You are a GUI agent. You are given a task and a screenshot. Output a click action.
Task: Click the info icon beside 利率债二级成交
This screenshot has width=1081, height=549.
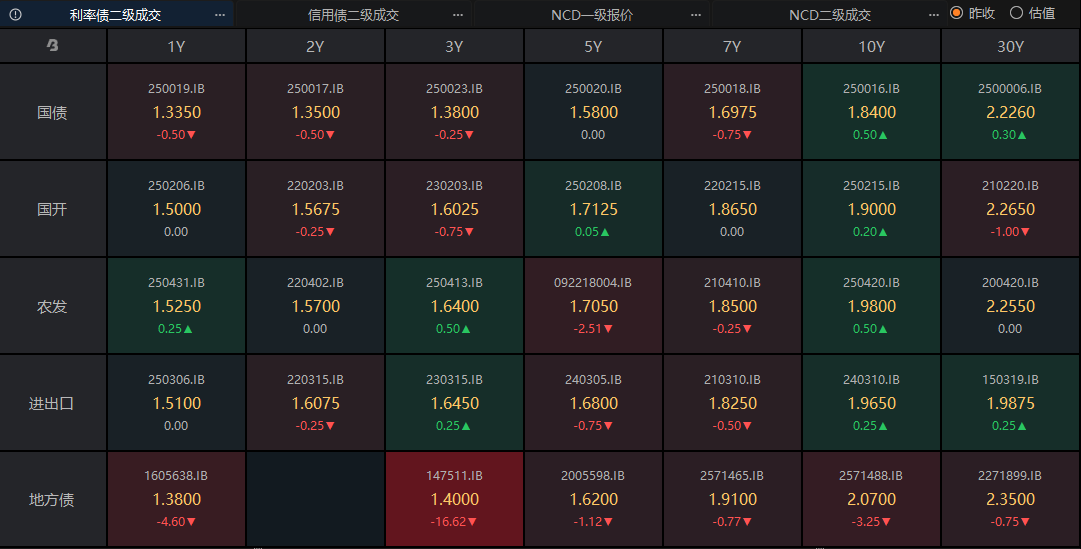(x=16, y=15)
